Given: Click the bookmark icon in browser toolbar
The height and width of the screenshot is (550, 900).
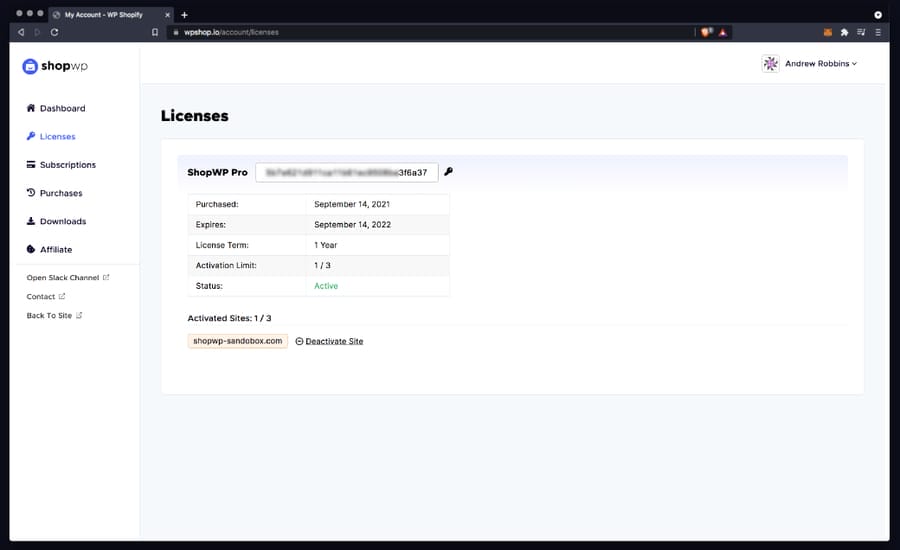Looking at the screenshot, I should (155, 32).
